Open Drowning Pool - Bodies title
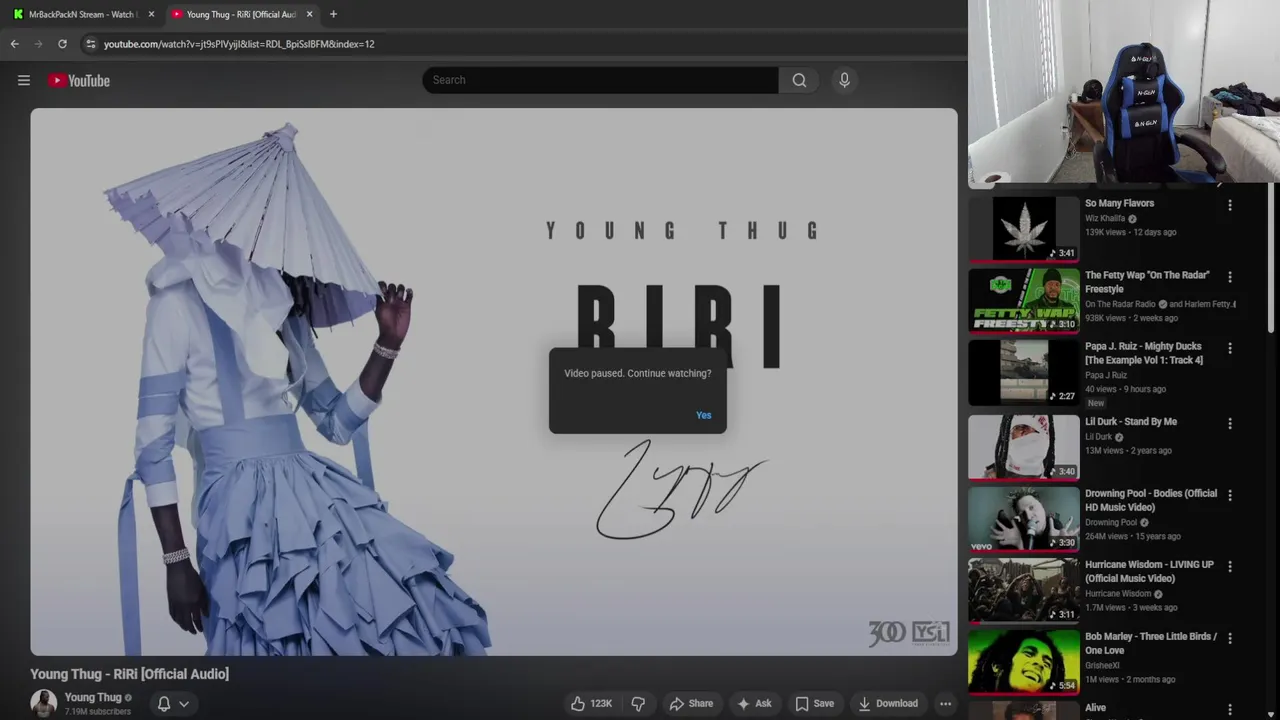1280x720 pixels. click(x=1151, y=500)
